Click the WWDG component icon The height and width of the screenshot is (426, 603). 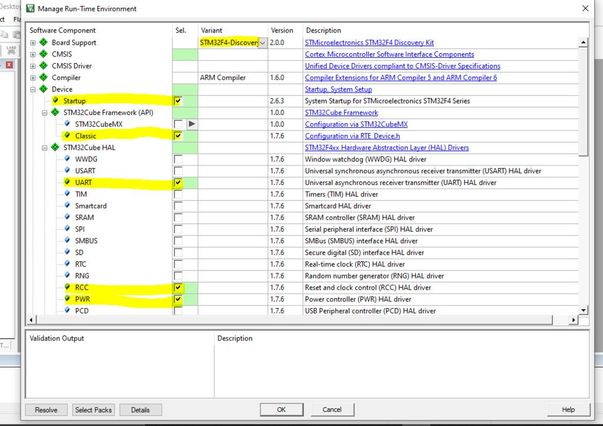(x=67, y=159)
